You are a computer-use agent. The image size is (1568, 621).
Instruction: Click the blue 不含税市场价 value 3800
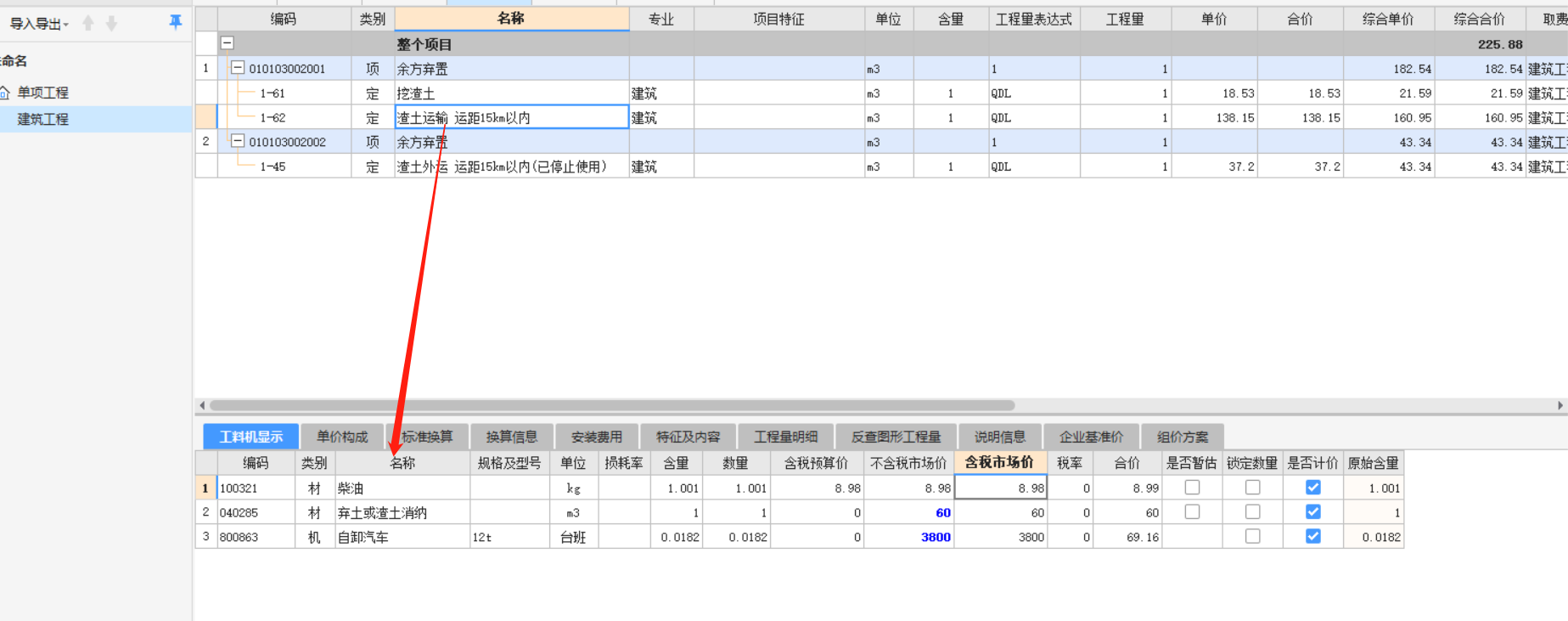pyautogui.click(x=936, y=537)
